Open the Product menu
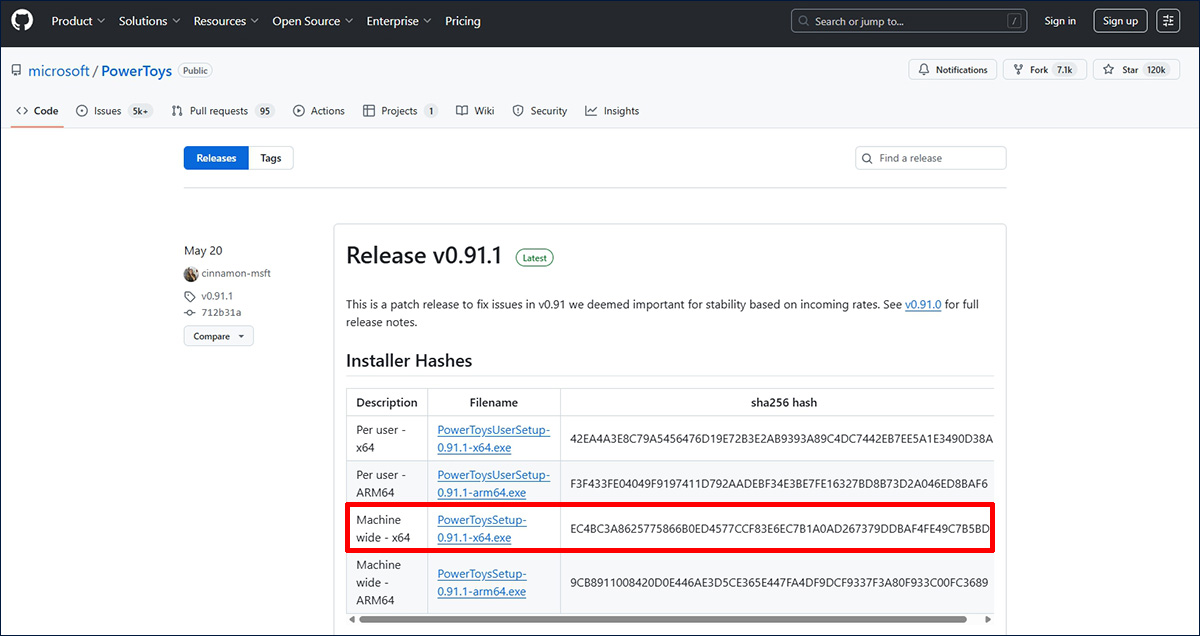Viewport: 1200px width, 636px height. 77,21
